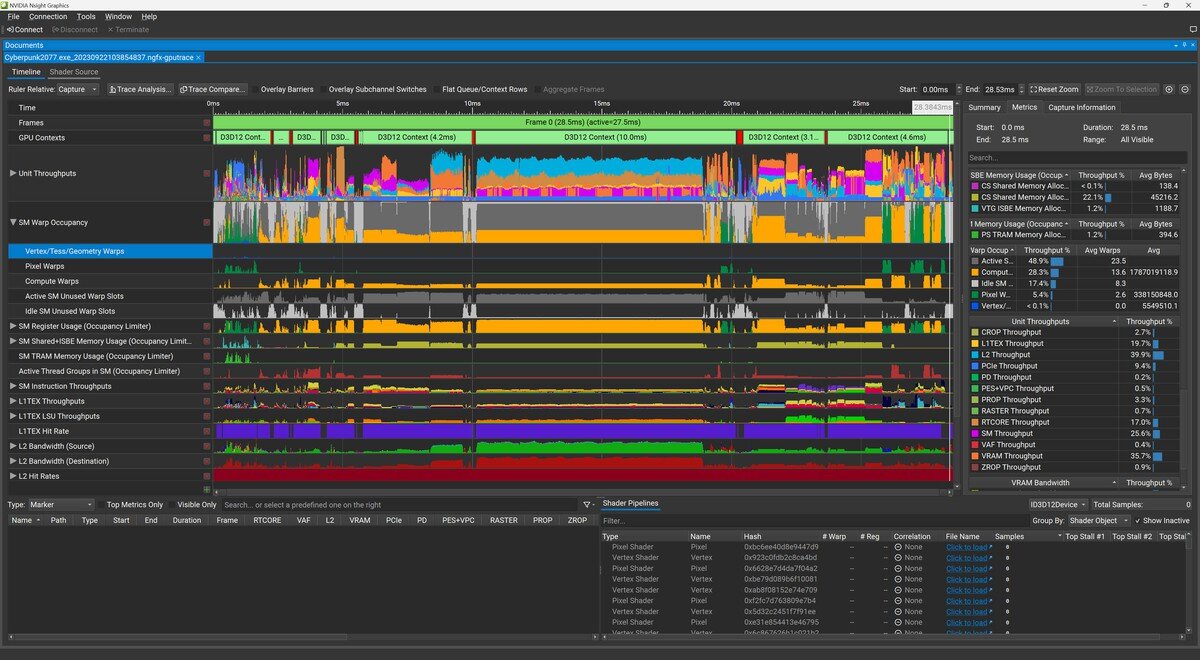The width and height of the screenshot is (1200, 660).
Task: Zoom out with the minus icon
Action: tap(1184, 89)
